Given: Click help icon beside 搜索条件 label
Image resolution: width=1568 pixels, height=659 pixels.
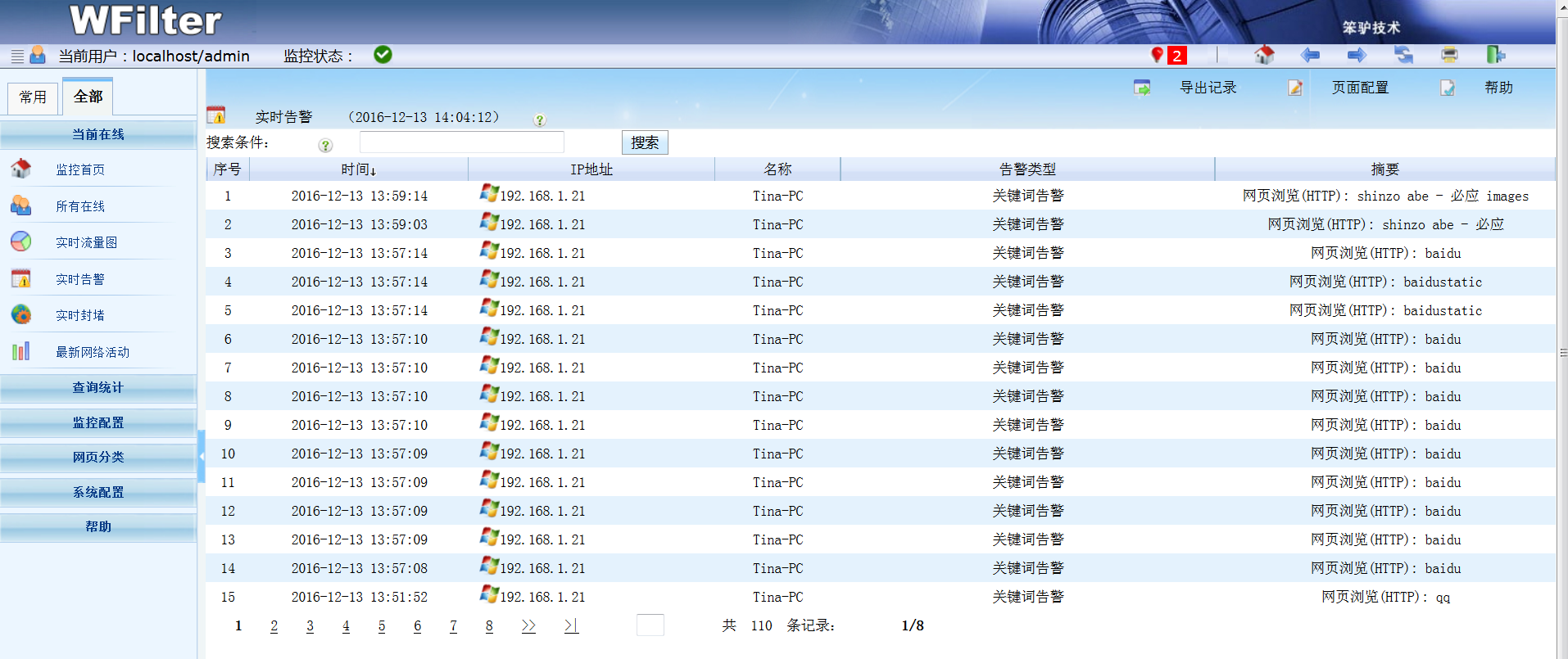Looking at the screenshot, I should pyautogui.click(x=325, y=145).
